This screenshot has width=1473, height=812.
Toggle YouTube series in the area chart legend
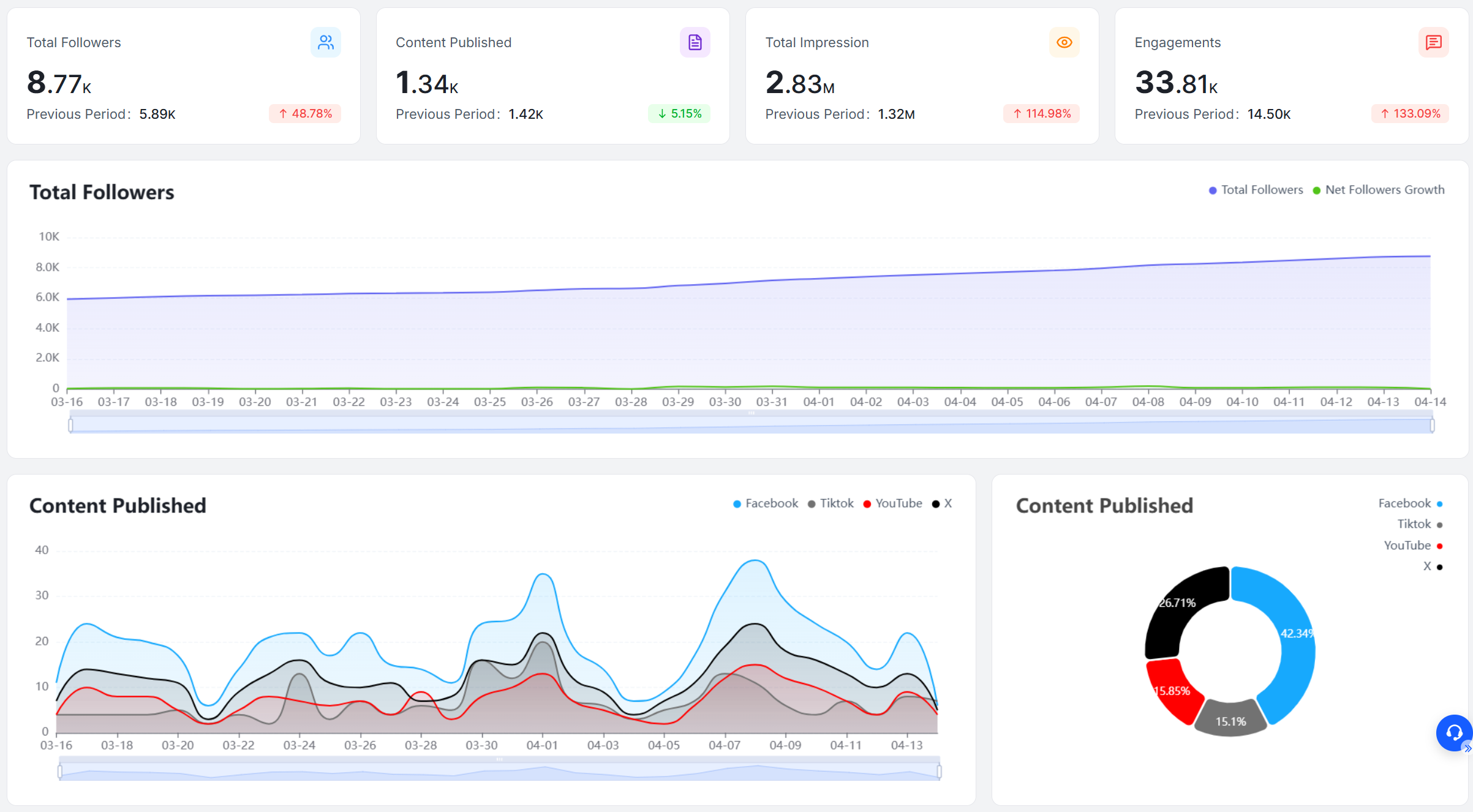tap(892, 503)
